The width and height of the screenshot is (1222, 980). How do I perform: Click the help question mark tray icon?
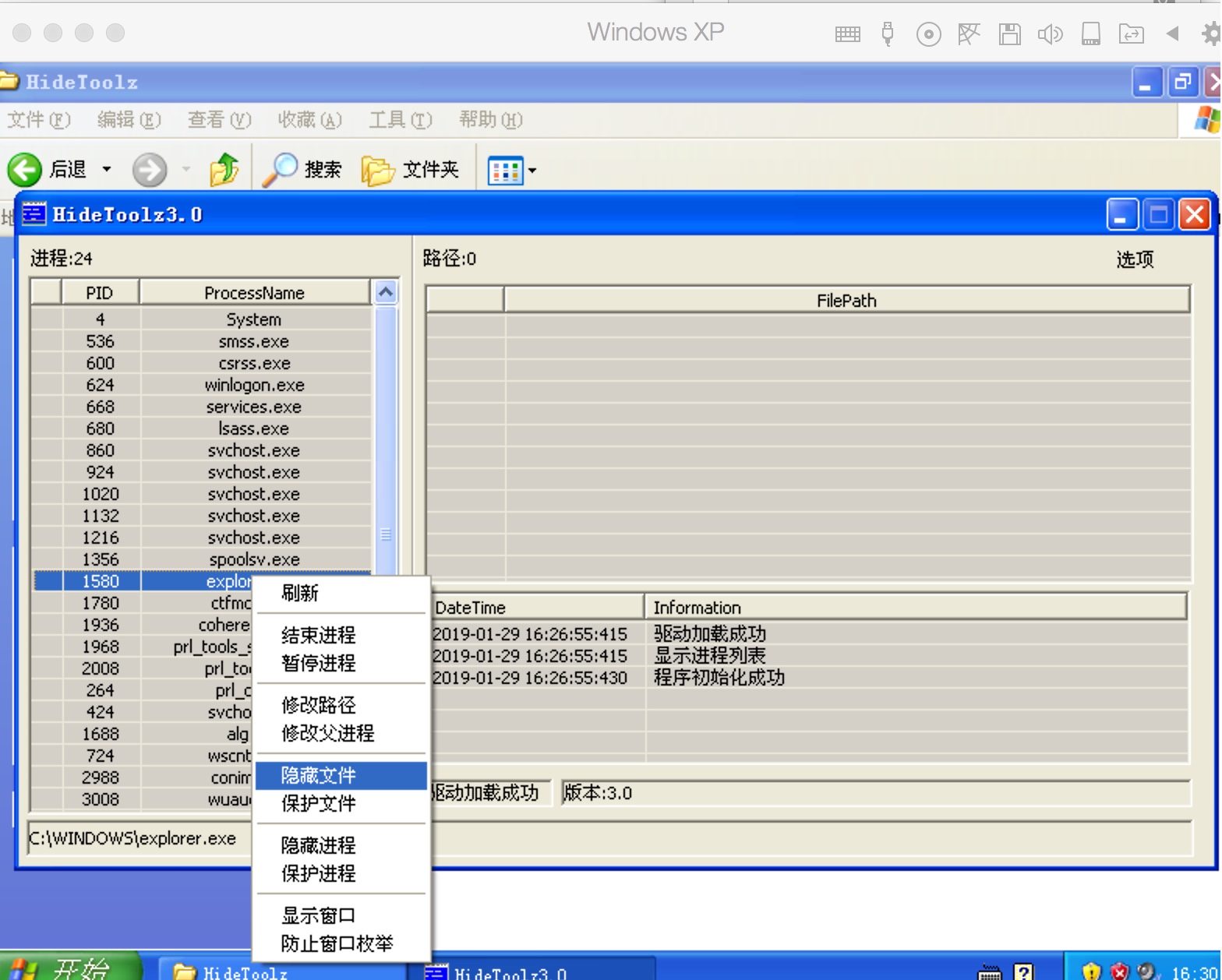[1023, 971]
